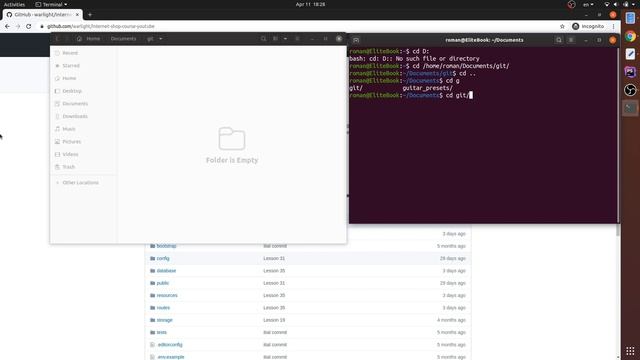The image size is (640, 360).
Task: Click Lesson 35 commit message for database
Action: [x=274, y=271]
